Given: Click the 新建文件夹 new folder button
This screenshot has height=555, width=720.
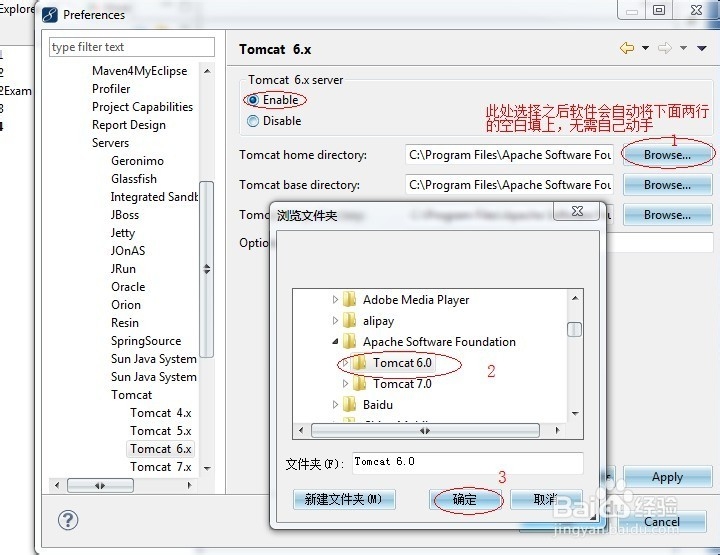Looking at the screenshot, I should click(x=343, y=499).
